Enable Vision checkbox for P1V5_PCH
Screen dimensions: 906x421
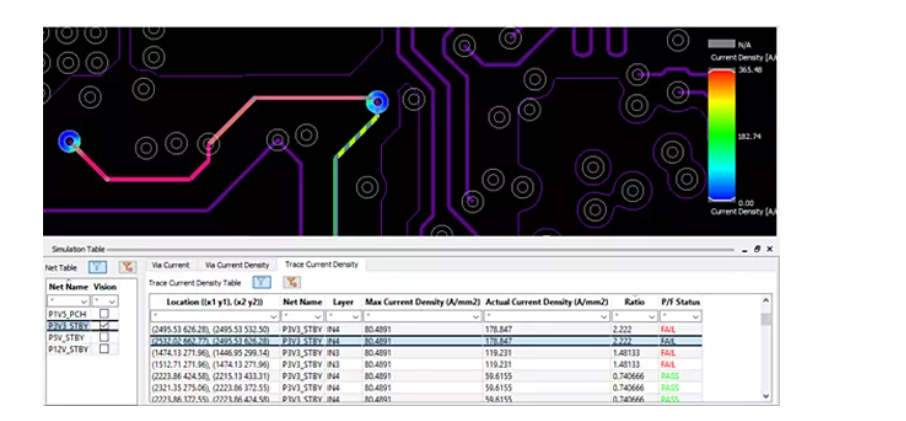[x=104, y=313]
